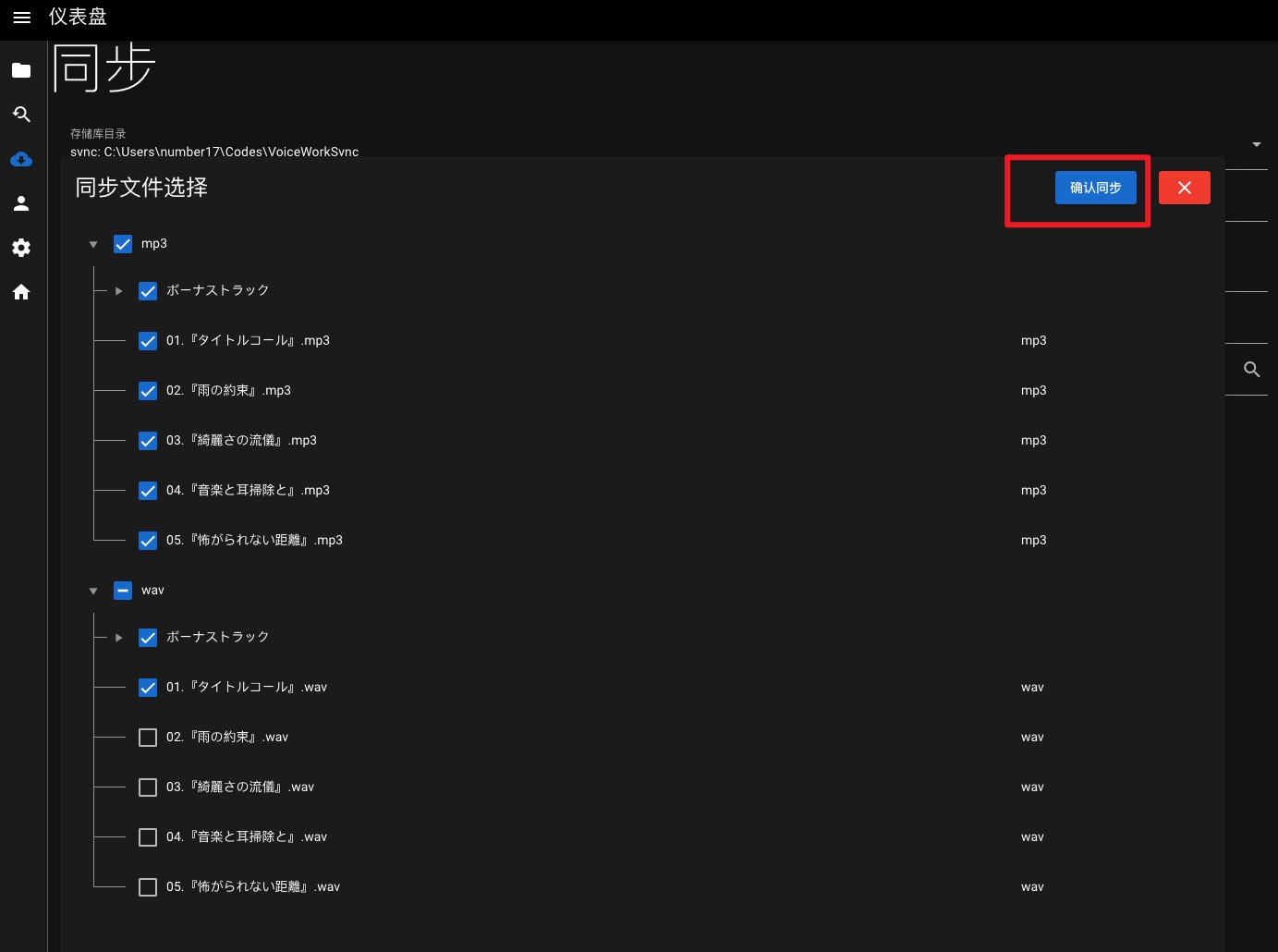Screen dimensions: 1278x952
Task: Click the magnifier search icon on right
Action: coord(1252,370)
